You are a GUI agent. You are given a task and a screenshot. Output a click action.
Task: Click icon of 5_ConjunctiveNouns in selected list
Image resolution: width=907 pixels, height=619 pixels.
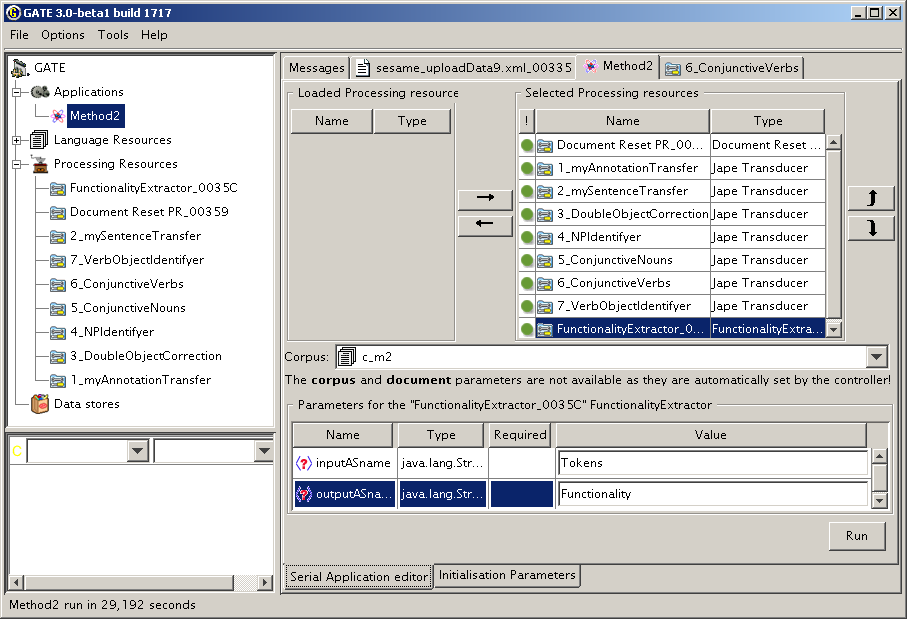point(544,260)
